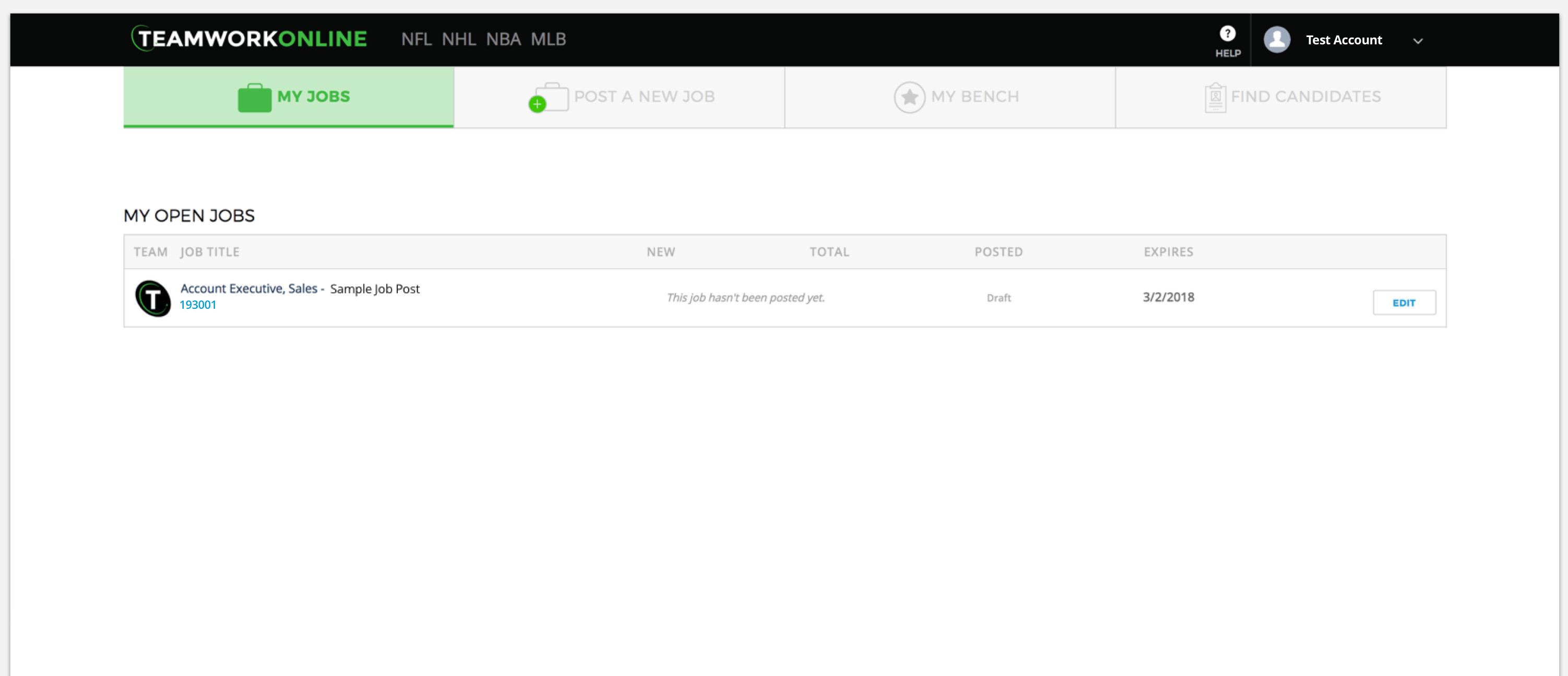
Task: Click the Test Account profile avatar icon
Action: coord(1278,39)
